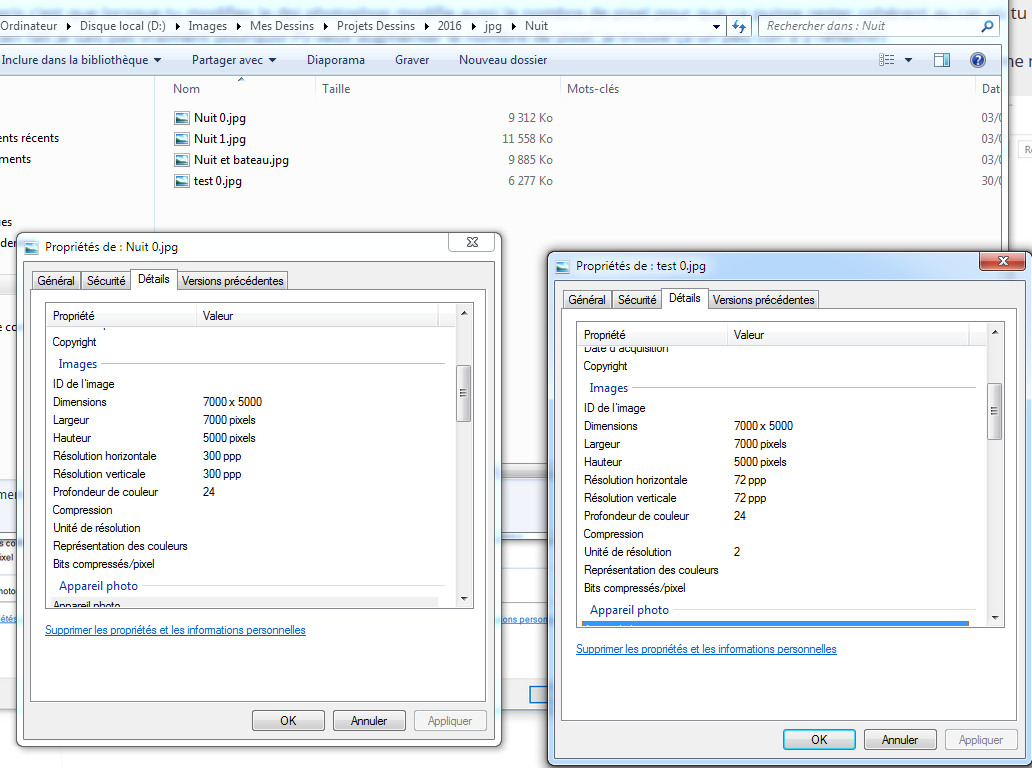Open the view options dropdown arrow
1032x768 pixels.
(x=908, y=60)
